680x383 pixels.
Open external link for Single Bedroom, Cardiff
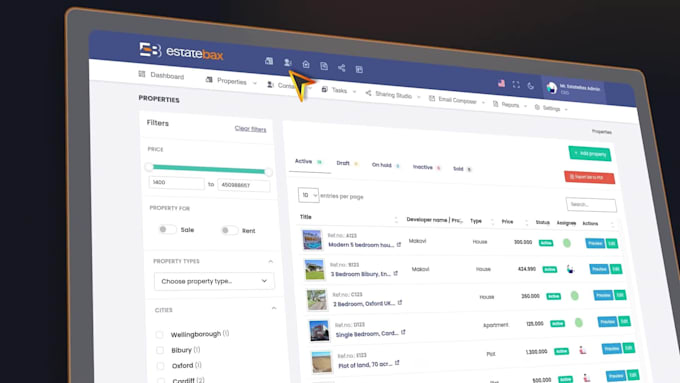[x=403, y=332]
